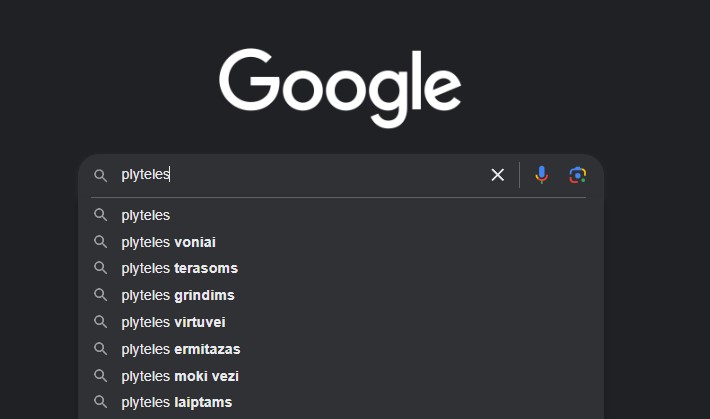Click magnifier icon beside "plyteles terasoms"
Image resolution: width=710 pixels, height=419 pixels.
pyautogui.click(x=100, y=268)
